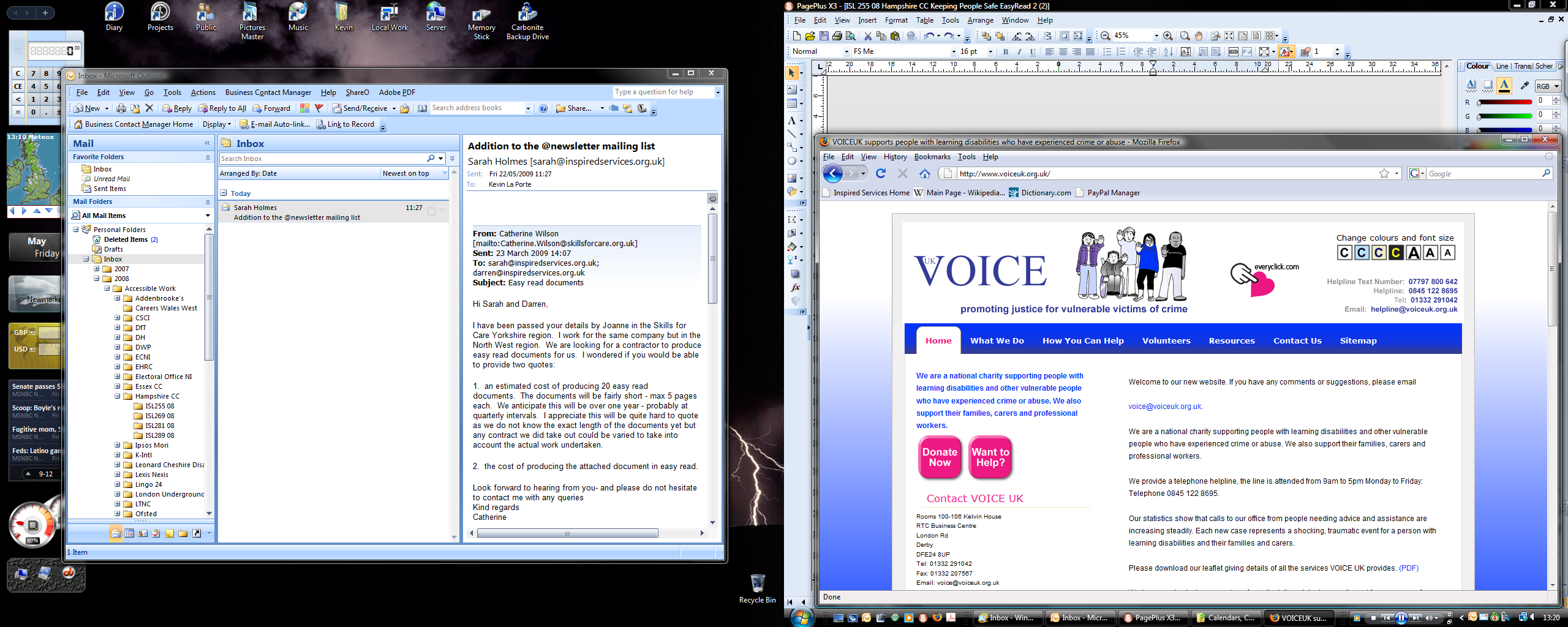Select the Import Picture tool in PagePlus
Screen dimensions: 1568x627
pos(792,178)
